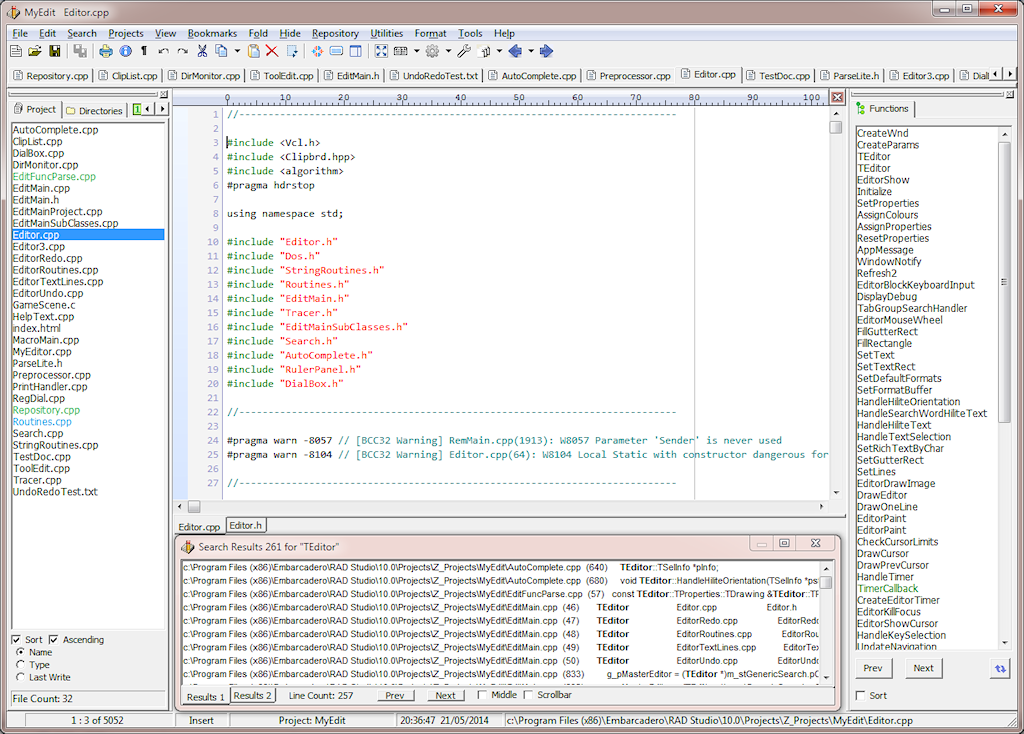Screen dimensions: 1024x734
Task: Click the Print icon
Action: click(x=106, y=51)
